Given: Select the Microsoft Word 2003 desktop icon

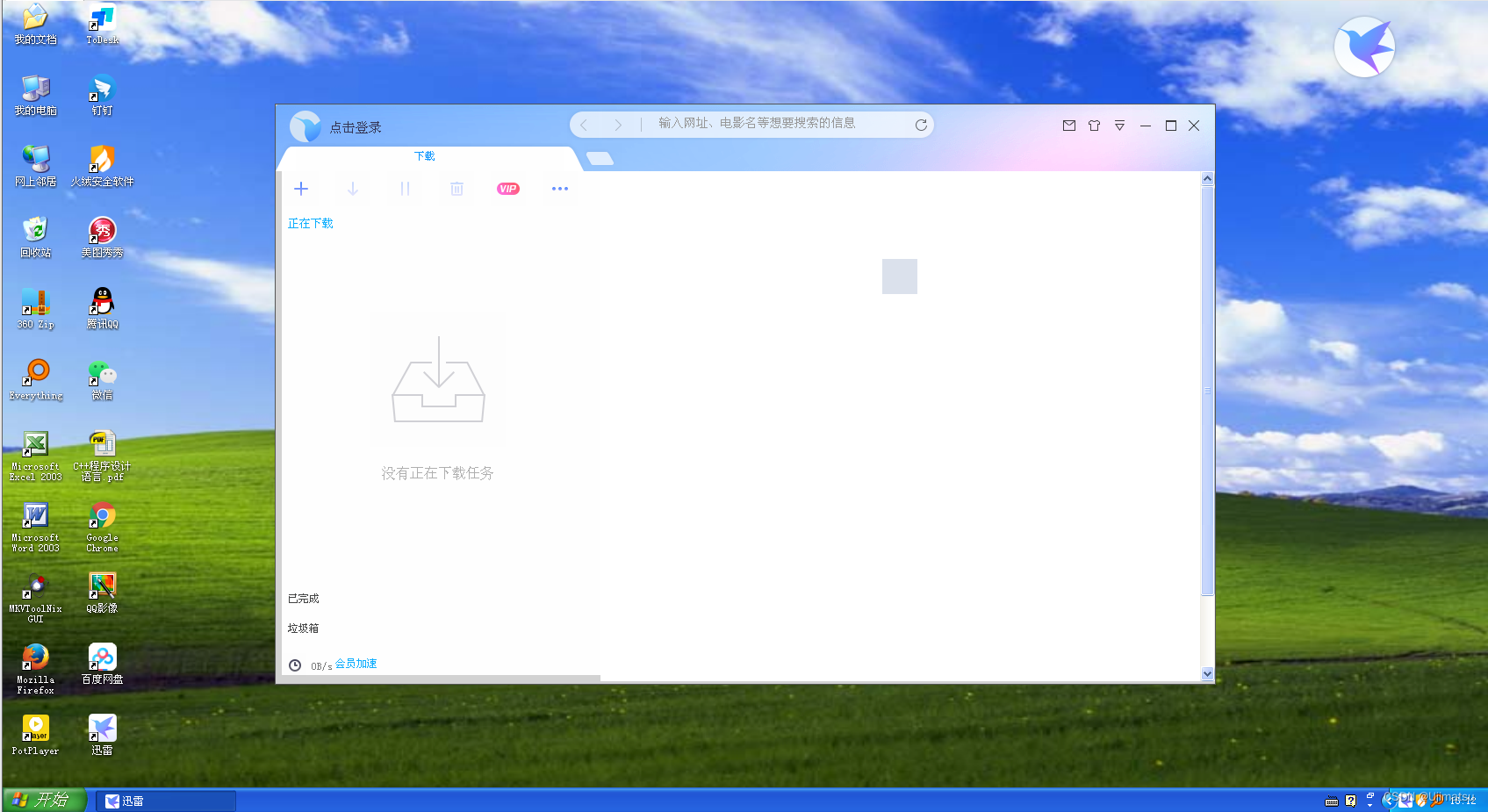Looking at the screenshot, I should click(35, 527).
